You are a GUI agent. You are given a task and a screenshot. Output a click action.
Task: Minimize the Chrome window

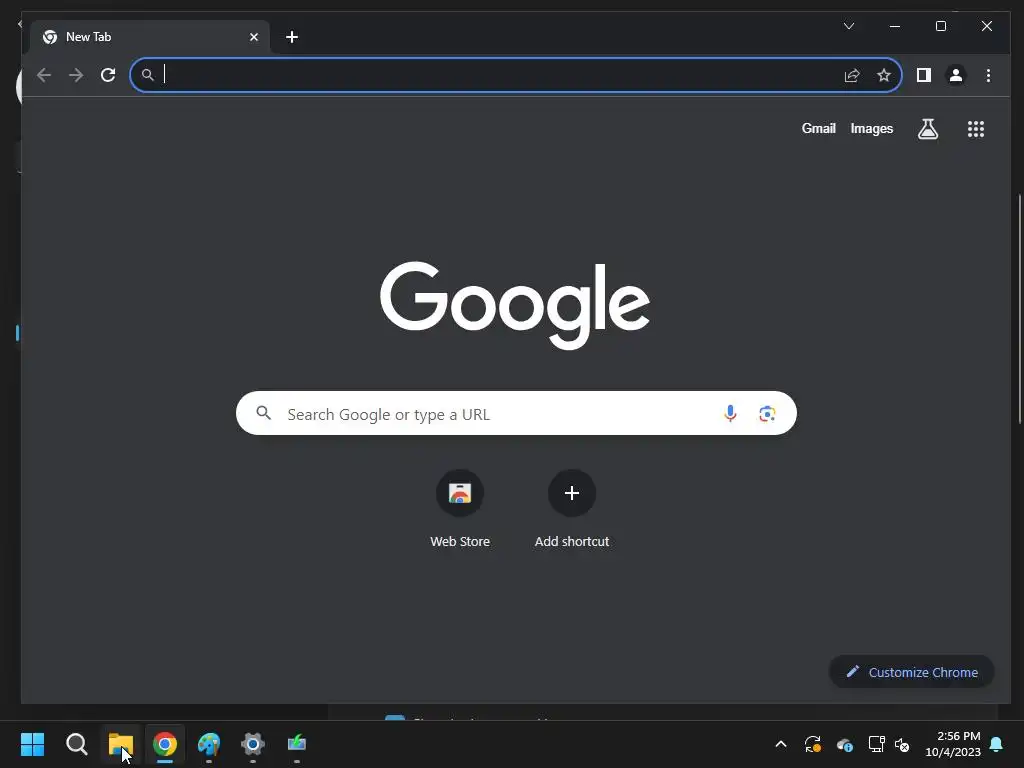(x=895, y=26)
